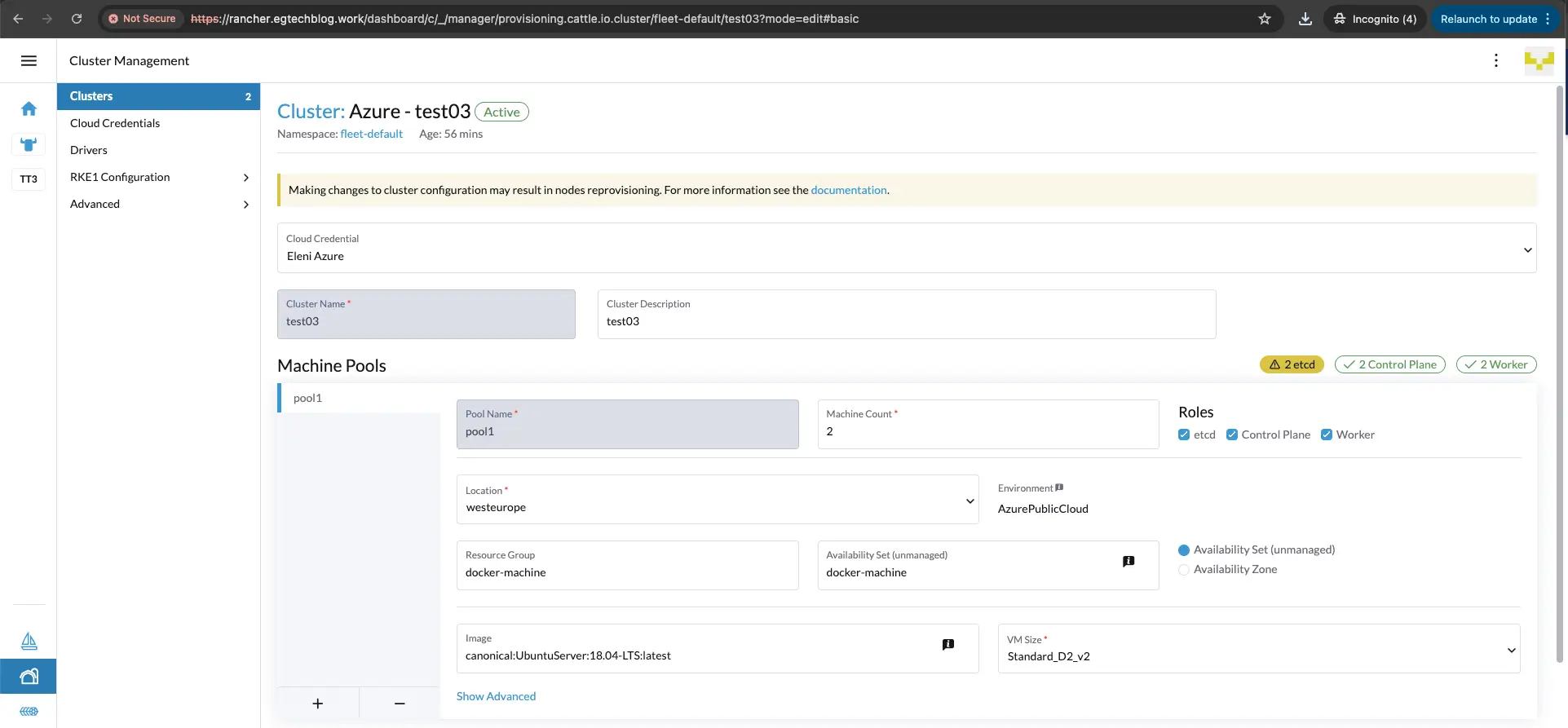Select Availability Set (unmanaged) radio
This screenshot has width=1568, height=728.
tap(1184, 550)
